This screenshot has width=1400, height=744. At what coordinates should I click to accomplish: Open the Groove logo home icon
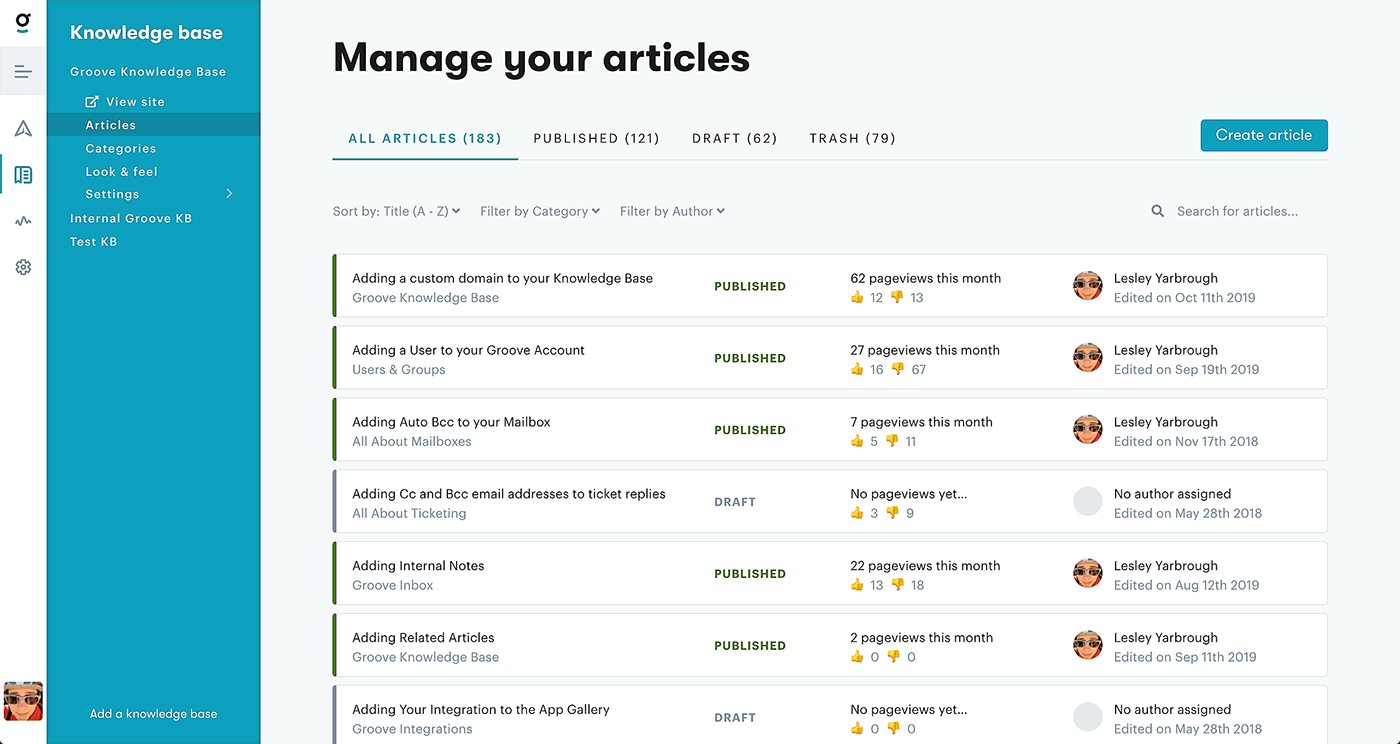(22, 23)
